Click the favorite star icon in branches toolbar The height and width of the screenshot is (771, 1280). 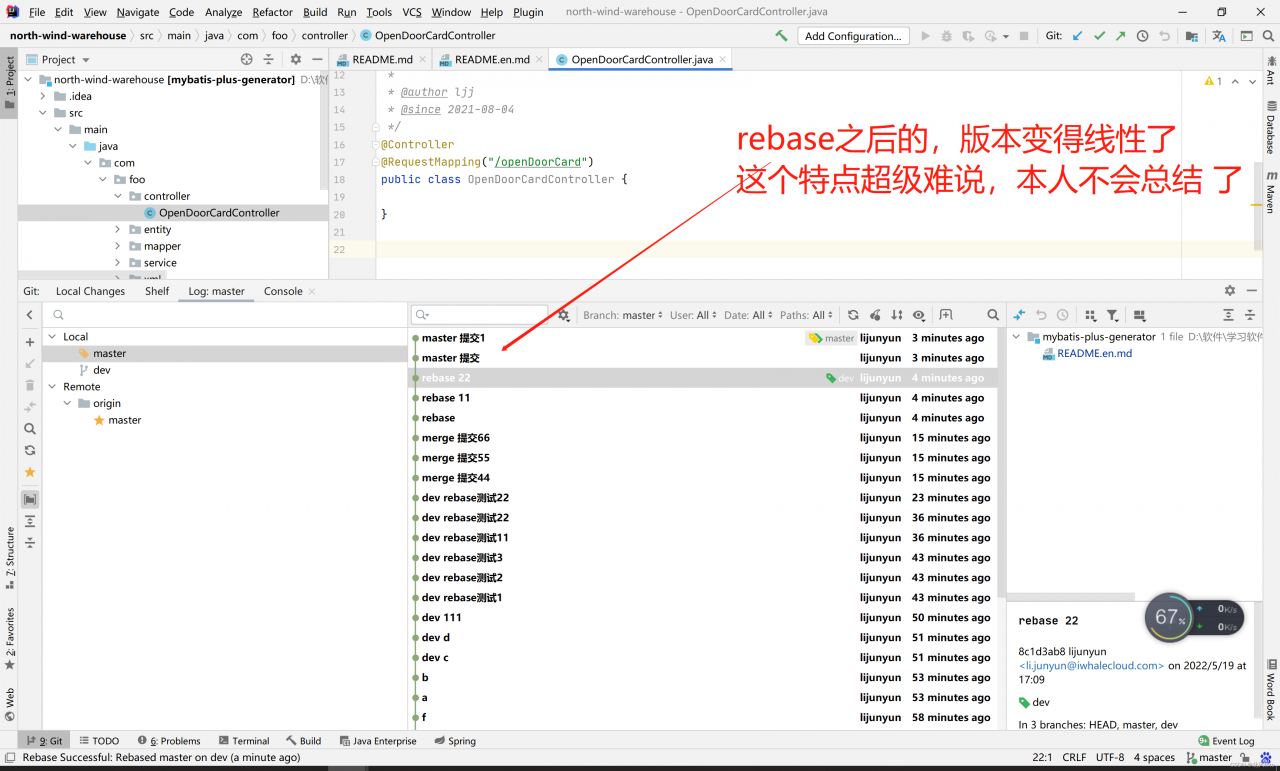pos(30,472)
